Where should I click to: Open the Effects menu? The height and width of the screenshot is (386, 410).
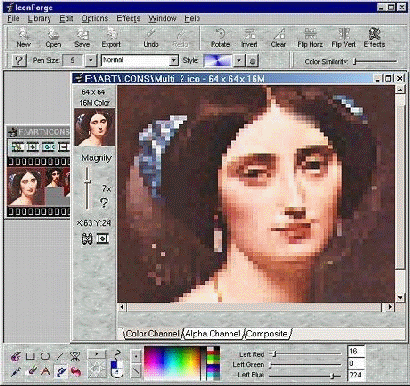128,18
